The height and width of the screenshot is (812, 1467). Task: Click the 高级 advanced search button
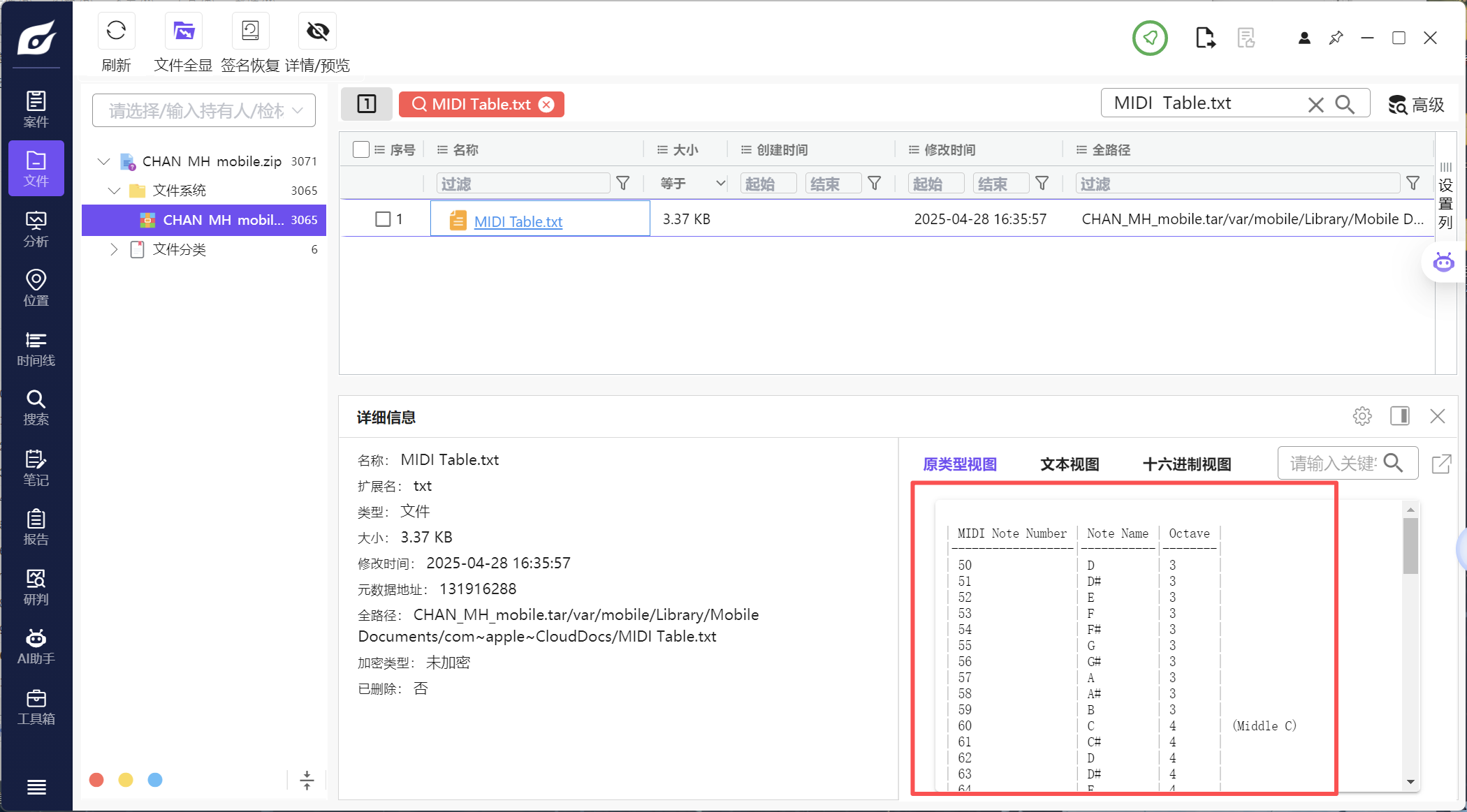point(1416,105)
